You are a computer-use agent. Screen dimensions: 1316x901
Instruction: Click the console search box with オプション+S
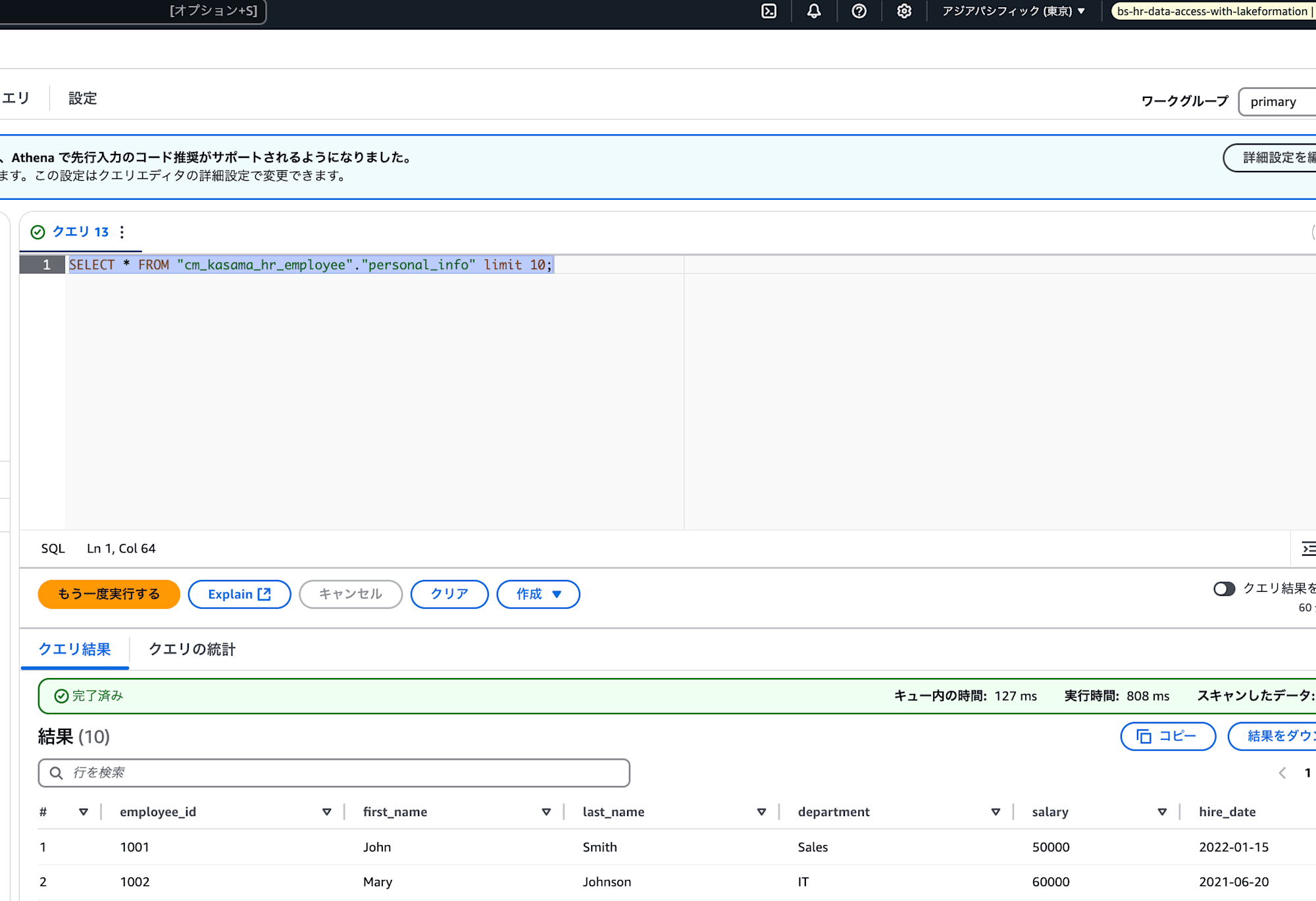click(133, 11)
